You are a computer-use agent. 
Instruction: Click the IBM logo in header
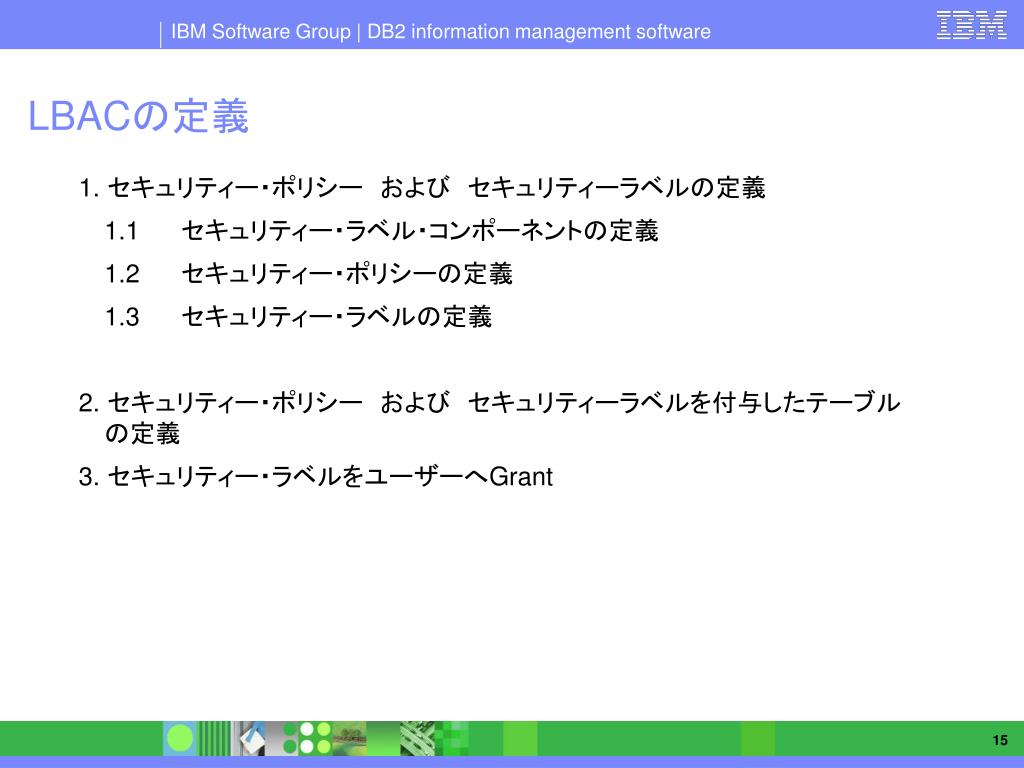(x=971, y=25)
